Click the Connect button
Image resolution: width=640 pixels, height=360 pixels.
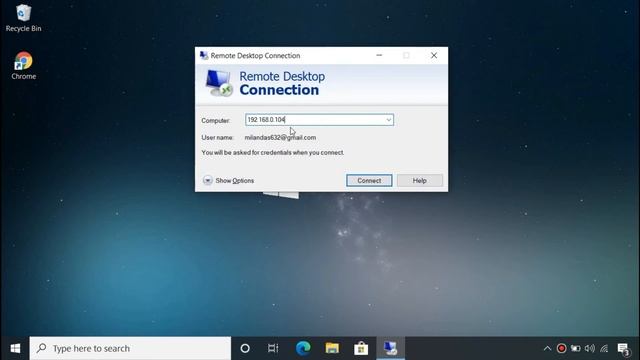pos(369,180)
